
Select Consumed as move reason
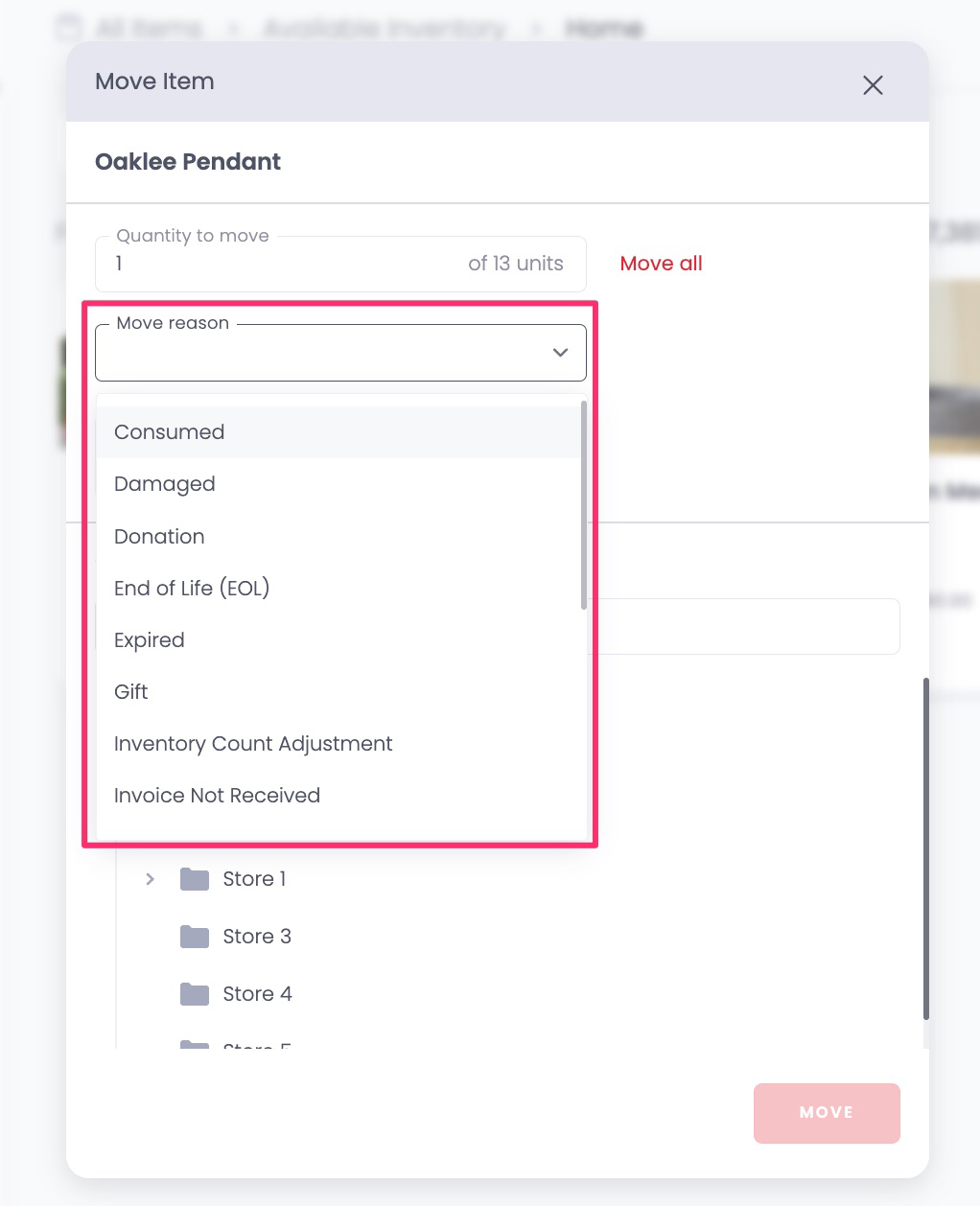click(340, 432)
